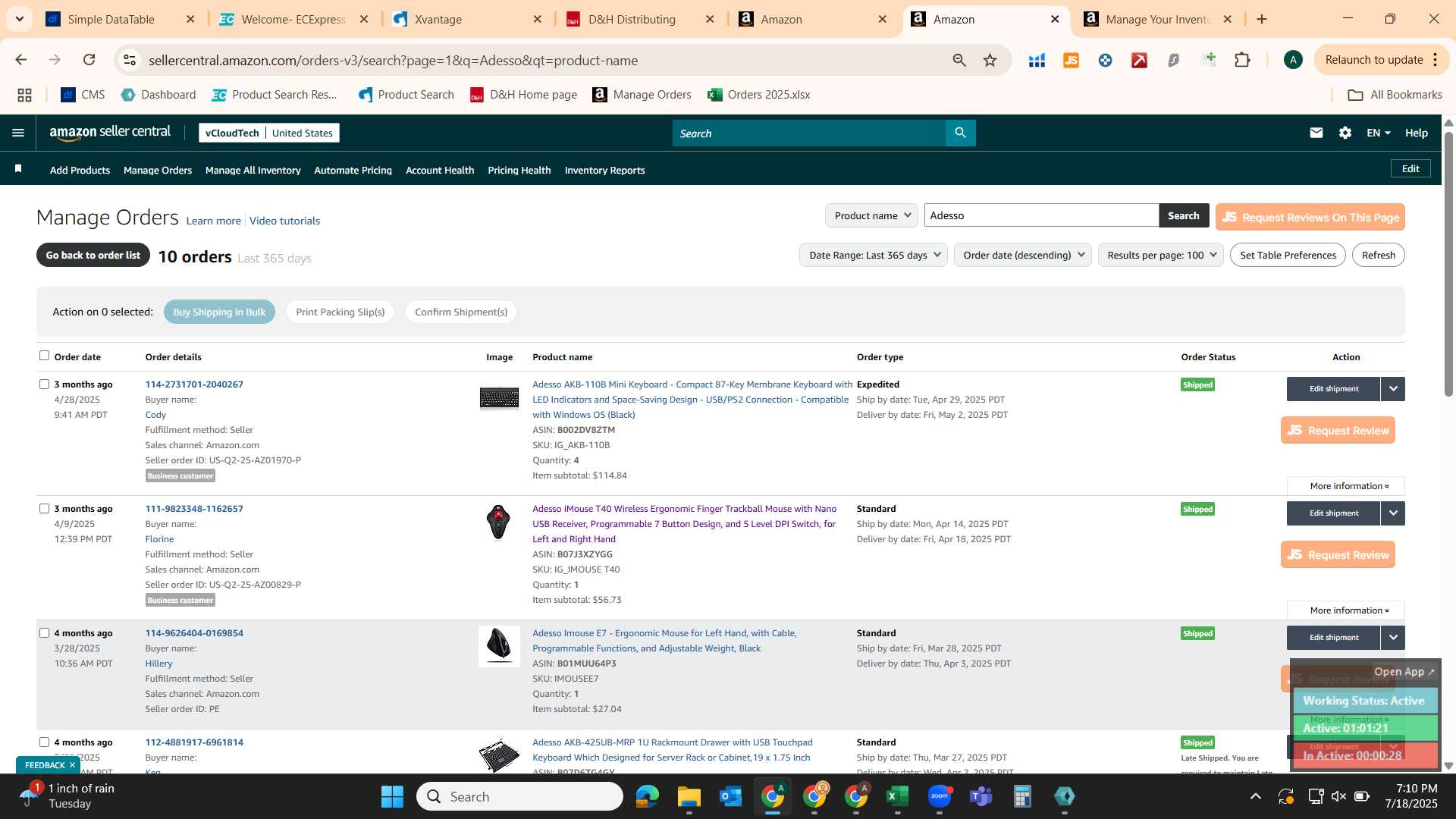
Task: Open the Seller Central settings gear
Action: pyautogui.click(x=1345, y=133)
